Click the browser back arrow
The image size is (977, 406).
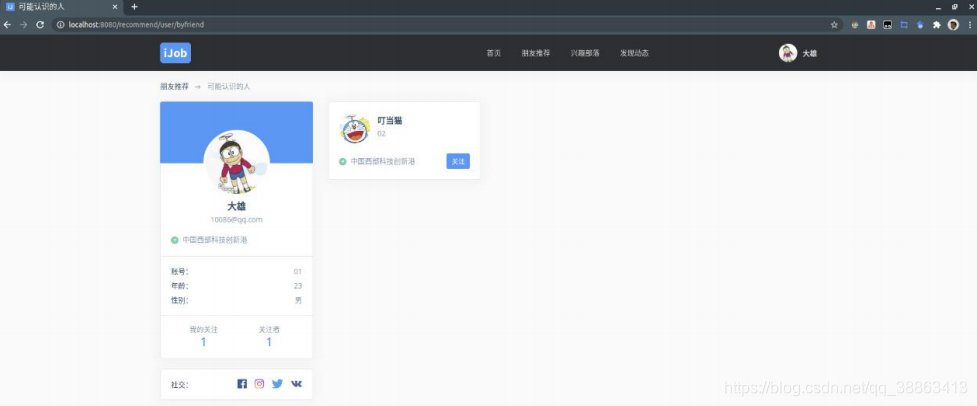point(7,24)
